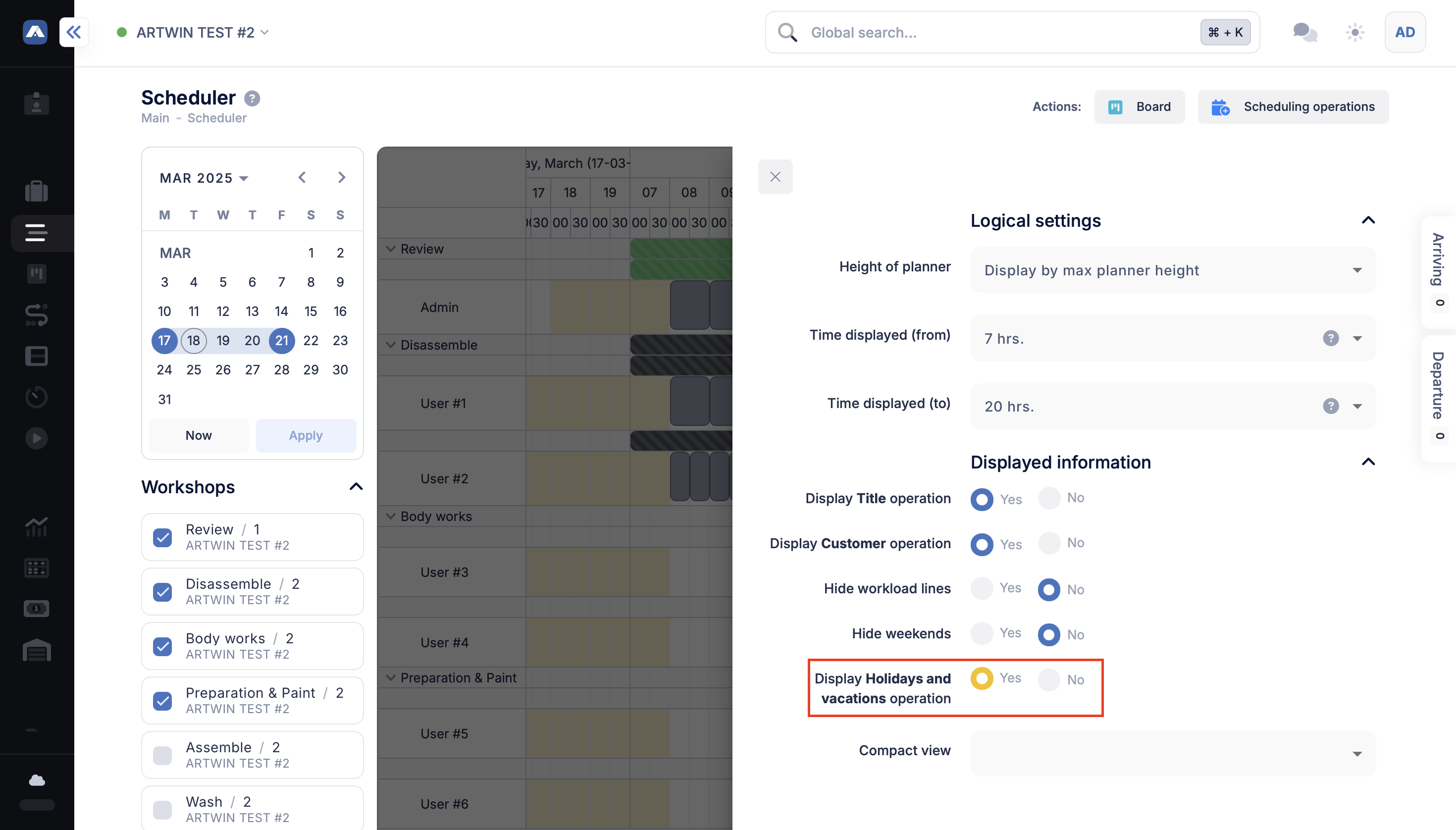
Task: Open the analytics chart sidebar icon
Action: 37,527
